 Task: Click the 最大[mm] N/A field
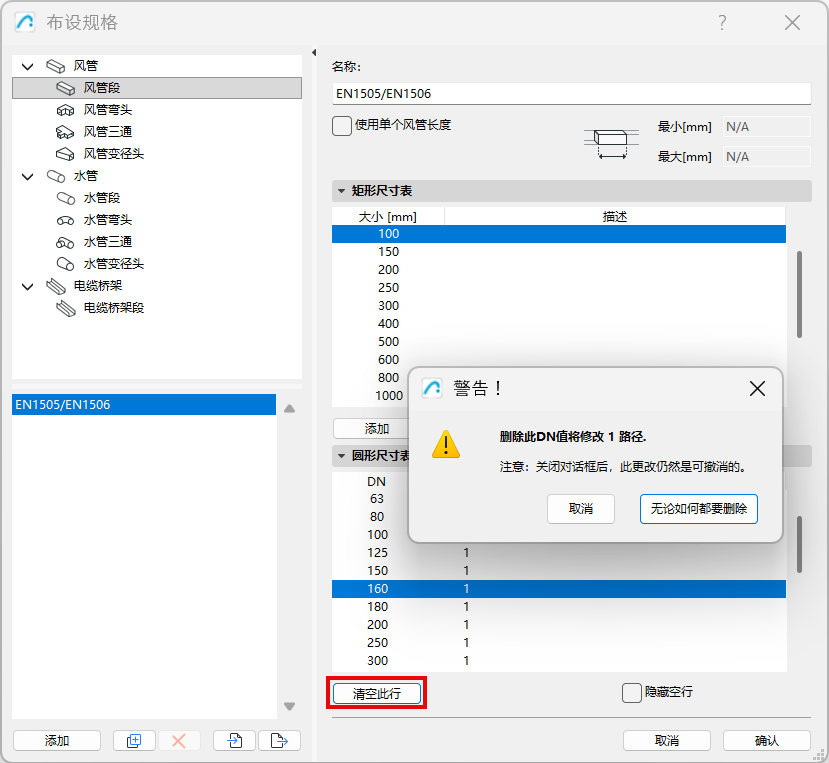click(x=767, y=157)
